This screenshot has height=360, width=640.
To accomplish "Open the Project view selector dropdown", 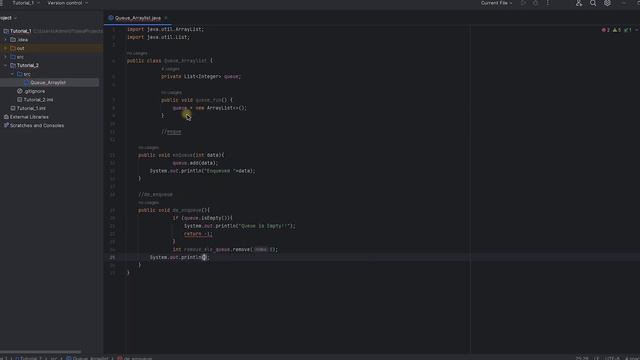I will pos(8,18).
